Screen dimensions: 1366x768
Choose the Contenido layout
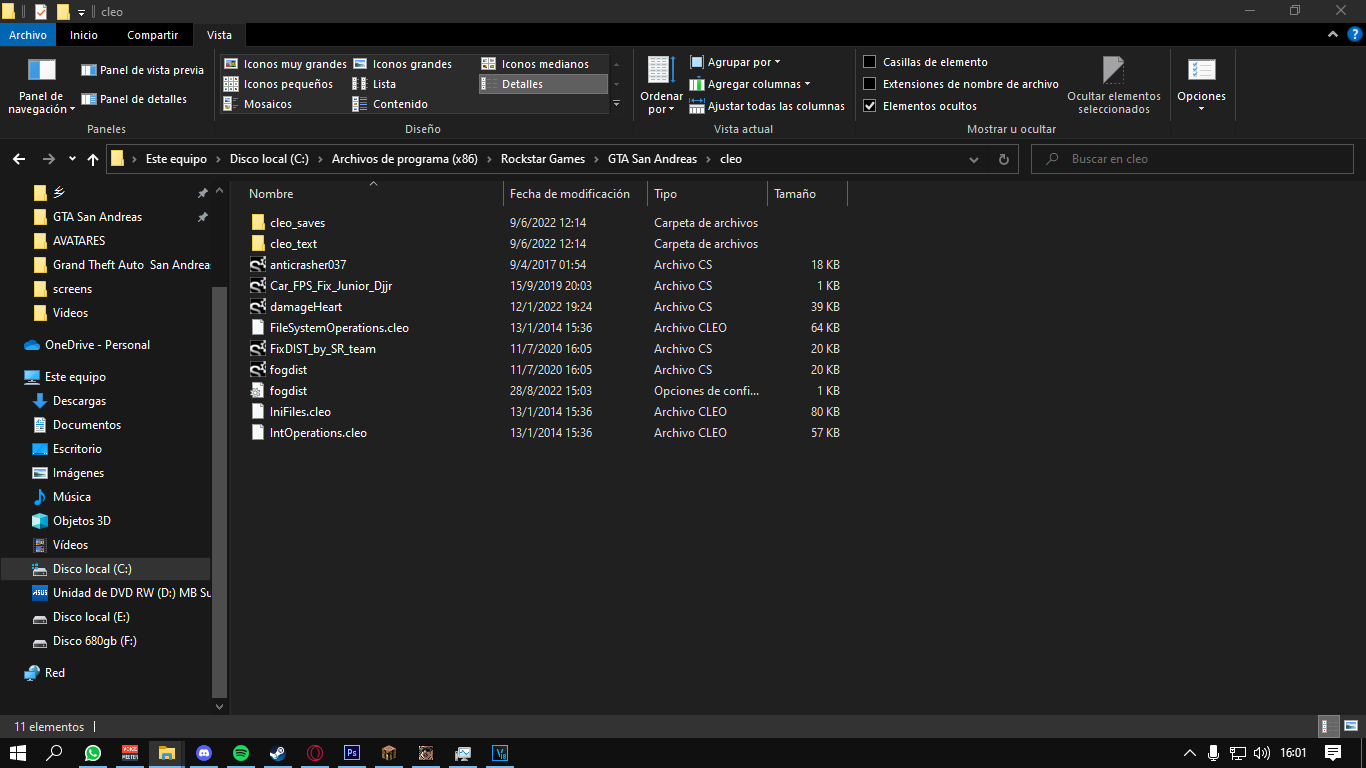(x=391, y=104)
